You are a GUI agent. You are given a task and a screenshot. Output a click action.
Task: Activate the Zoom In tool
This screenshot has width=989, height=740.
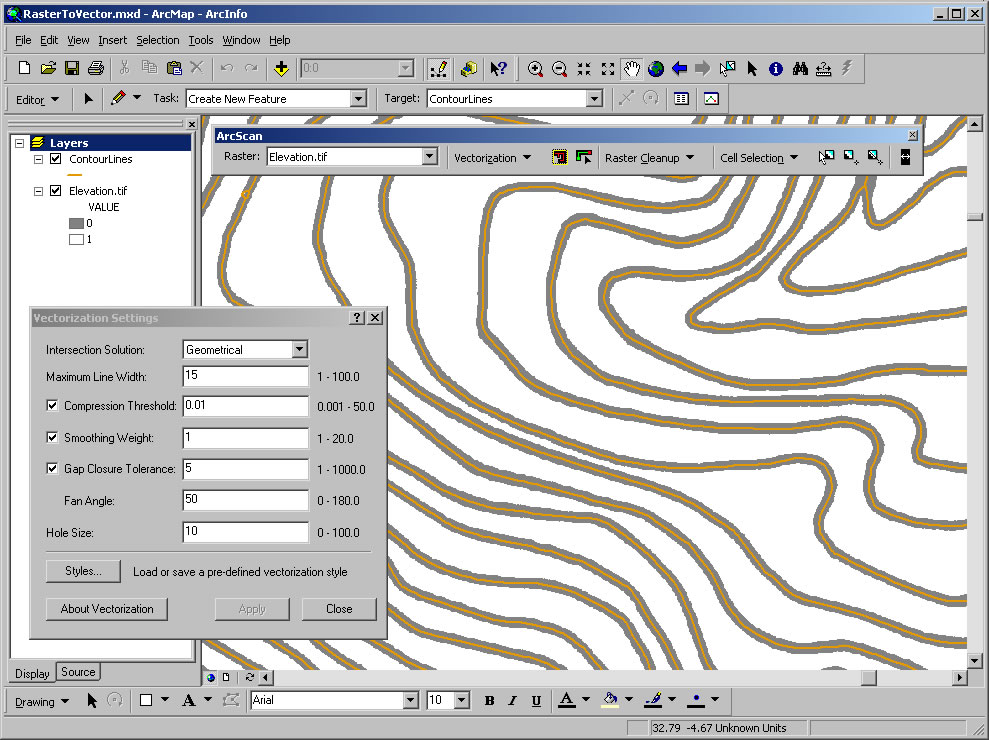(x=535, y=68)
